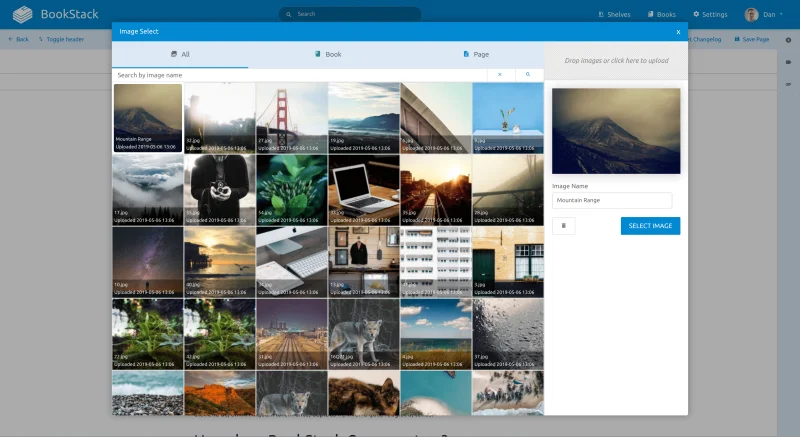
Task: Click the image upload drop zone
Action: [x=616, y=61]
